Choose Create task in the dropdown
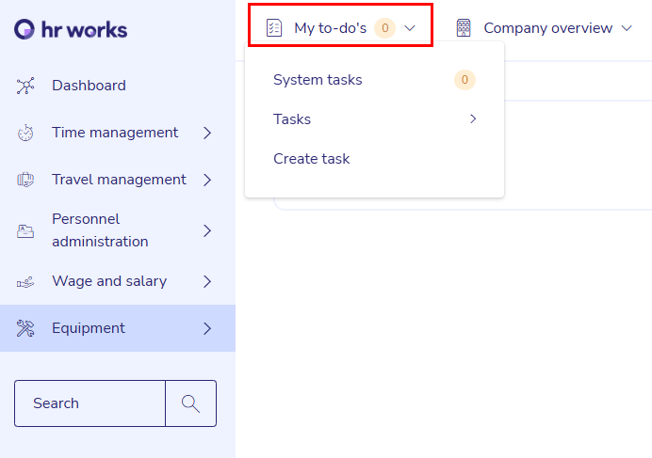The width and height of the screenshot is (652, 458). click(311, 159)
